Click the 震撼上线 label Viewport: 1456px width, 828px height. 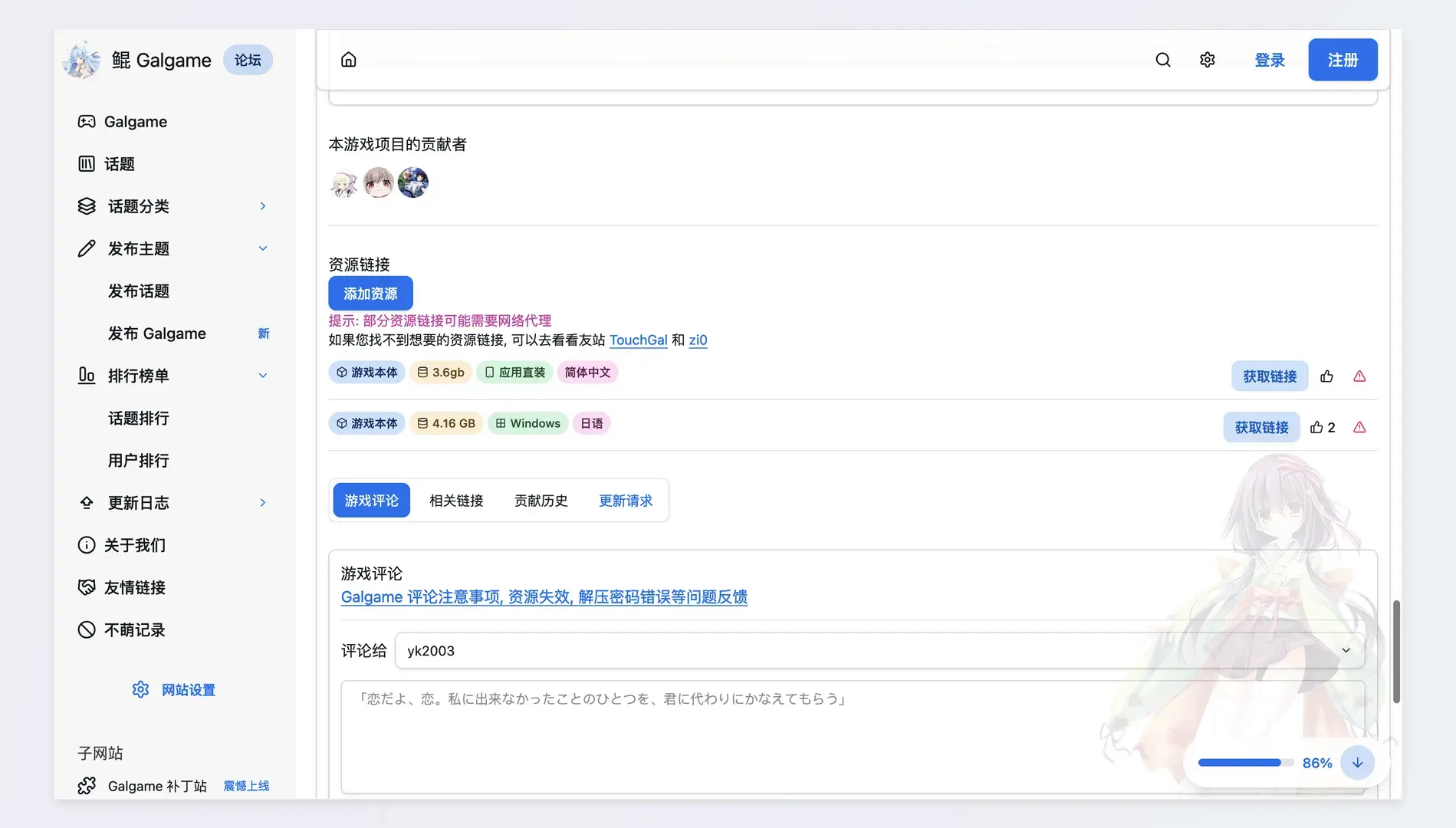[246, 786]
